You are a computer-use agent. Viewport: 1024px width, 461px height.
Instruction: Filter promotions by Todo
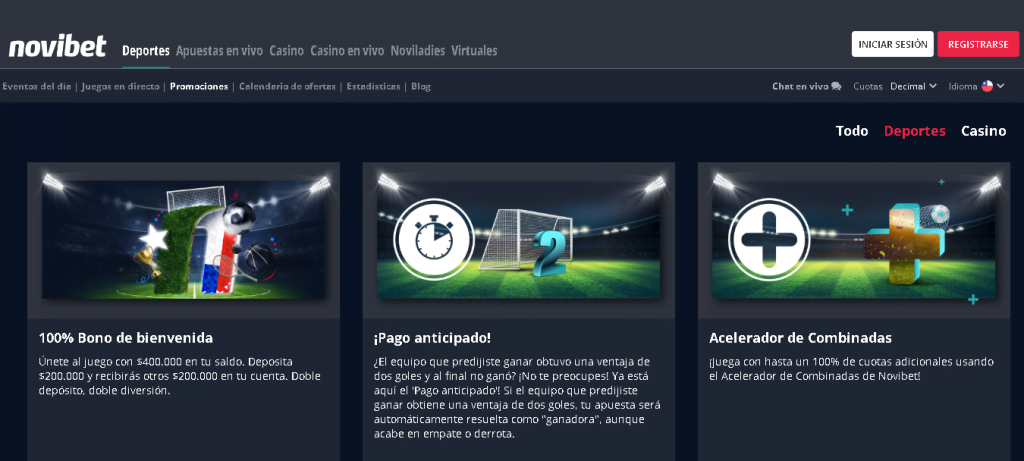852,131
